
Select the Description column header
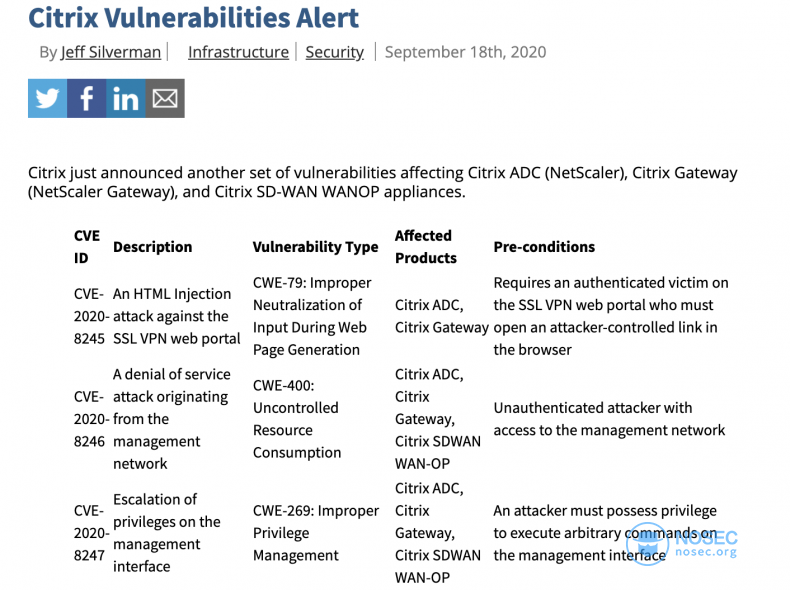point(153,247)
